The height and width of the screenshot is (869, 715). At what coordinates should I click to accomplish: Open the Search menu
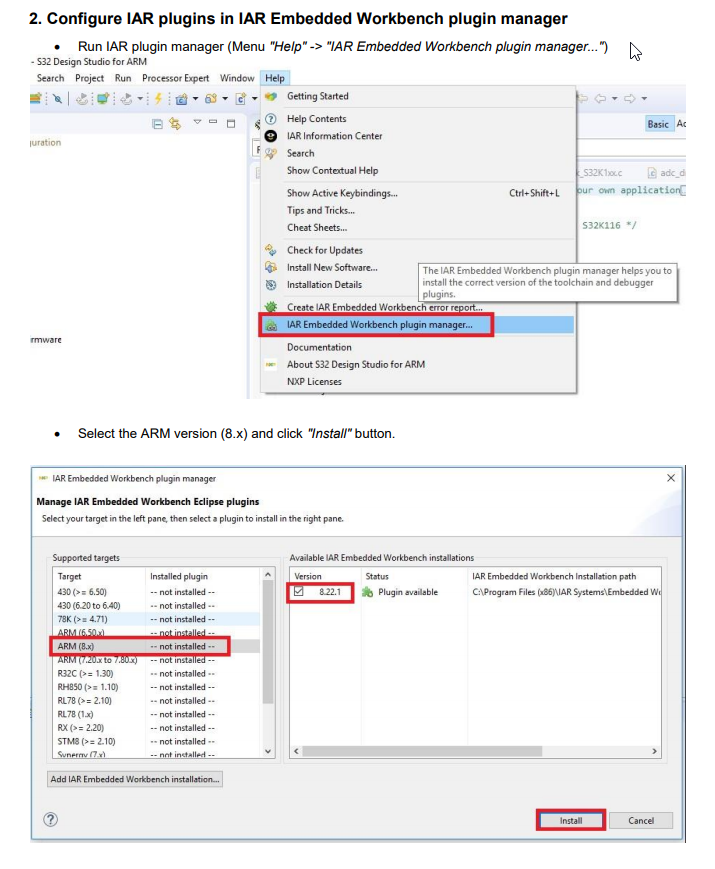(50, 78)
